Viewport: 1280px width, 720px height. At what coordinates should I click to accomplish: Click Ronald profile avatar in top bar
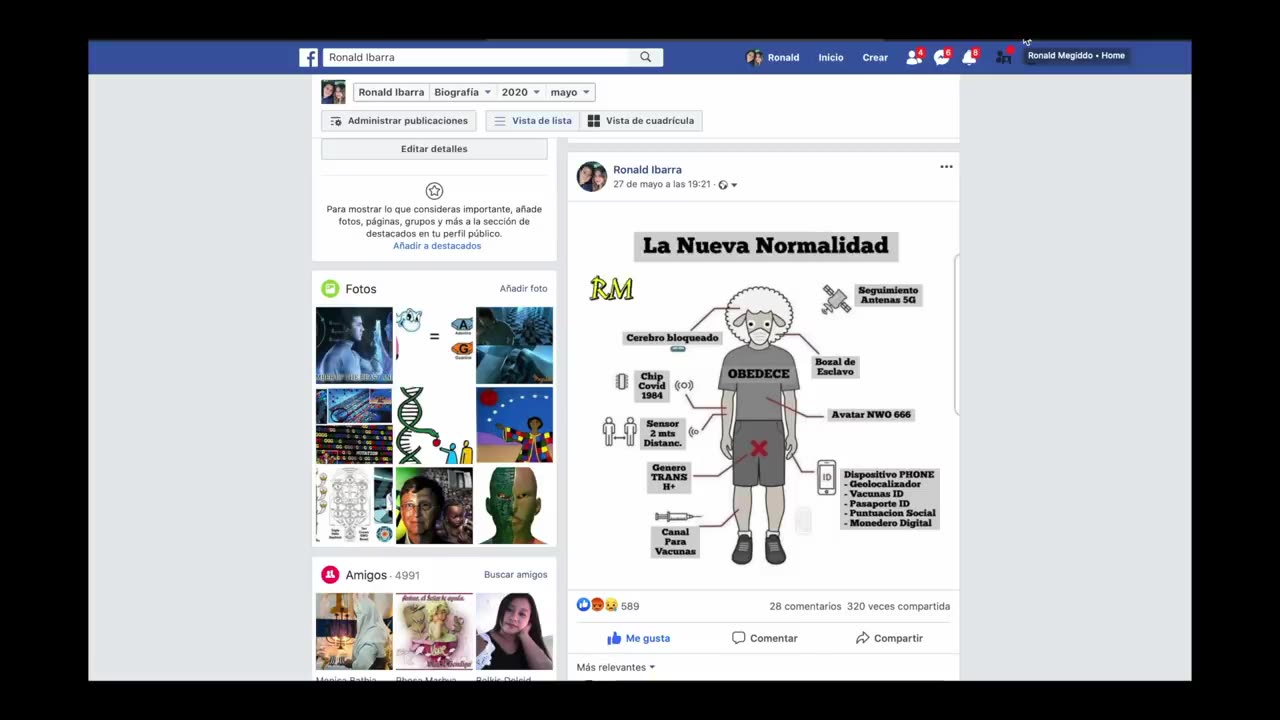point(754,57)
